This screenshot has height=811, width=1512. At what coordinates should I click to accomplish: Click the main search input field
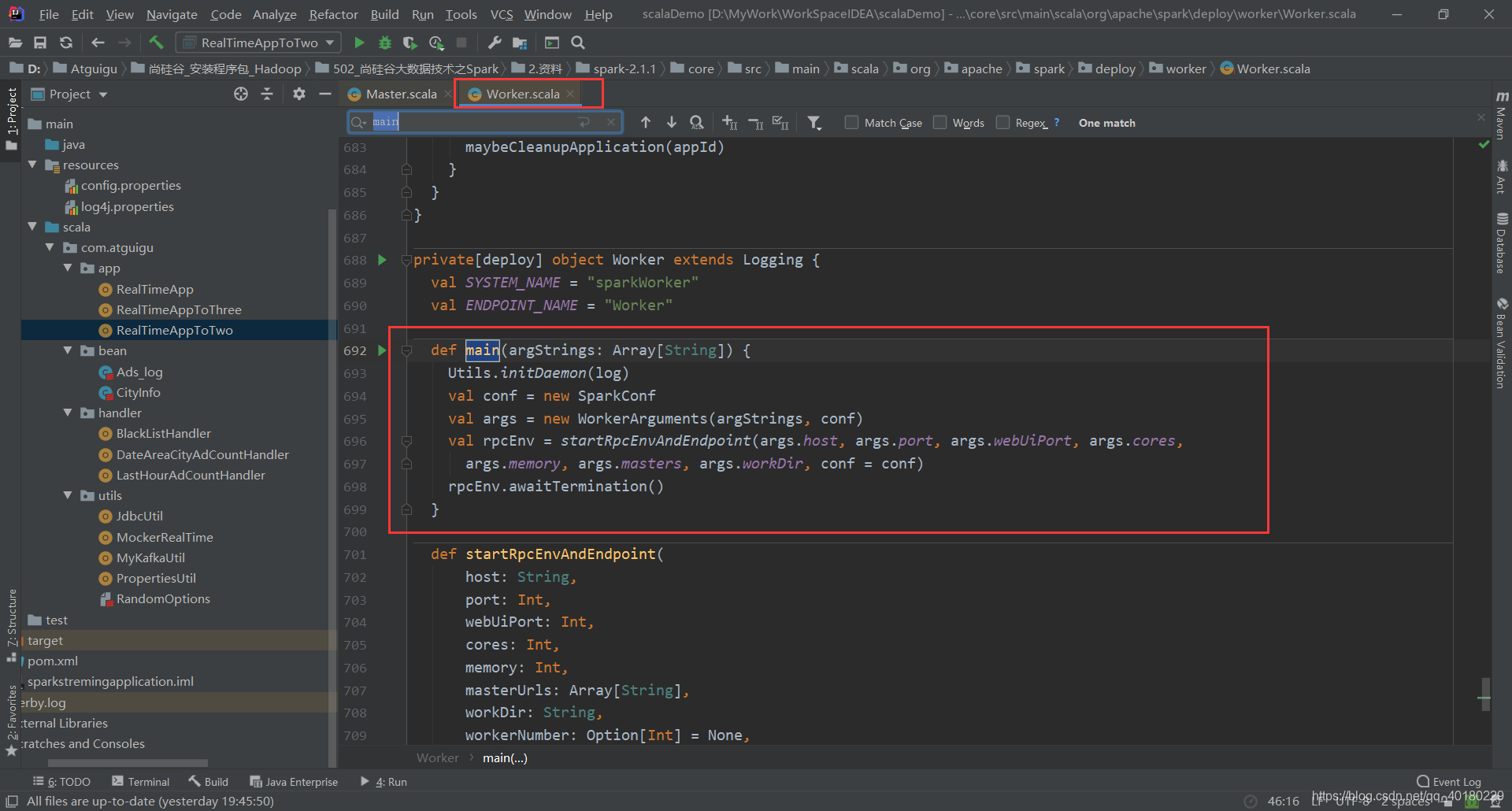[484, 122]
